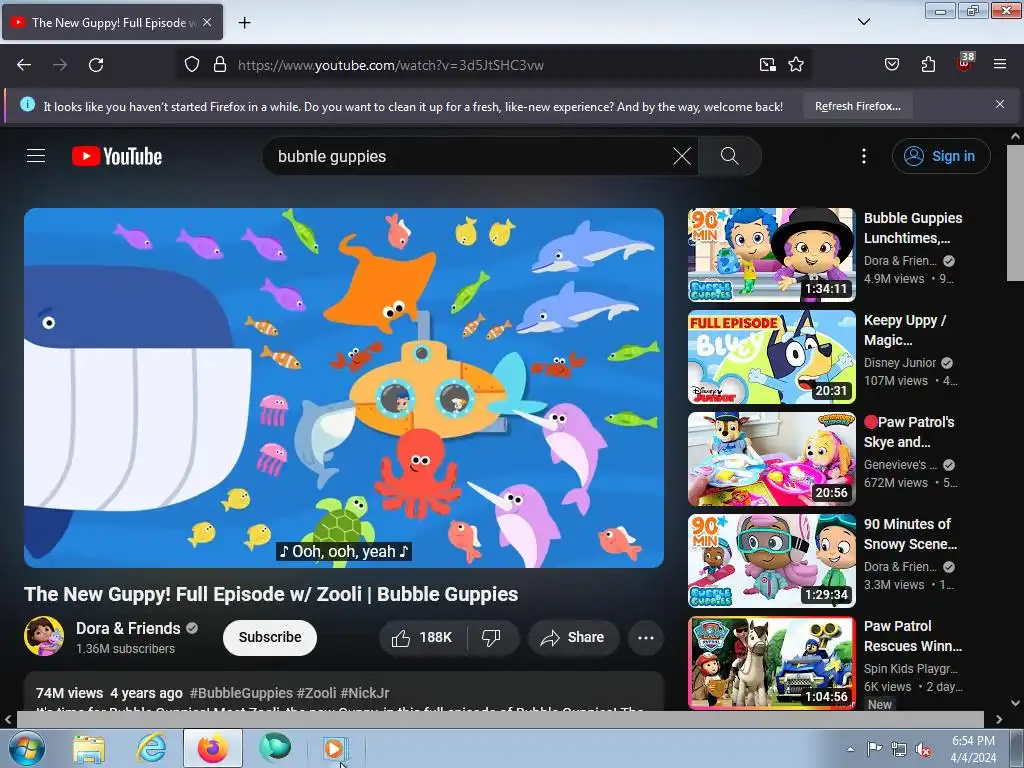This screenshot has width=1024, height=768.
Task: Open the clock showing 6:54 PM
Action: coord(973,748)
